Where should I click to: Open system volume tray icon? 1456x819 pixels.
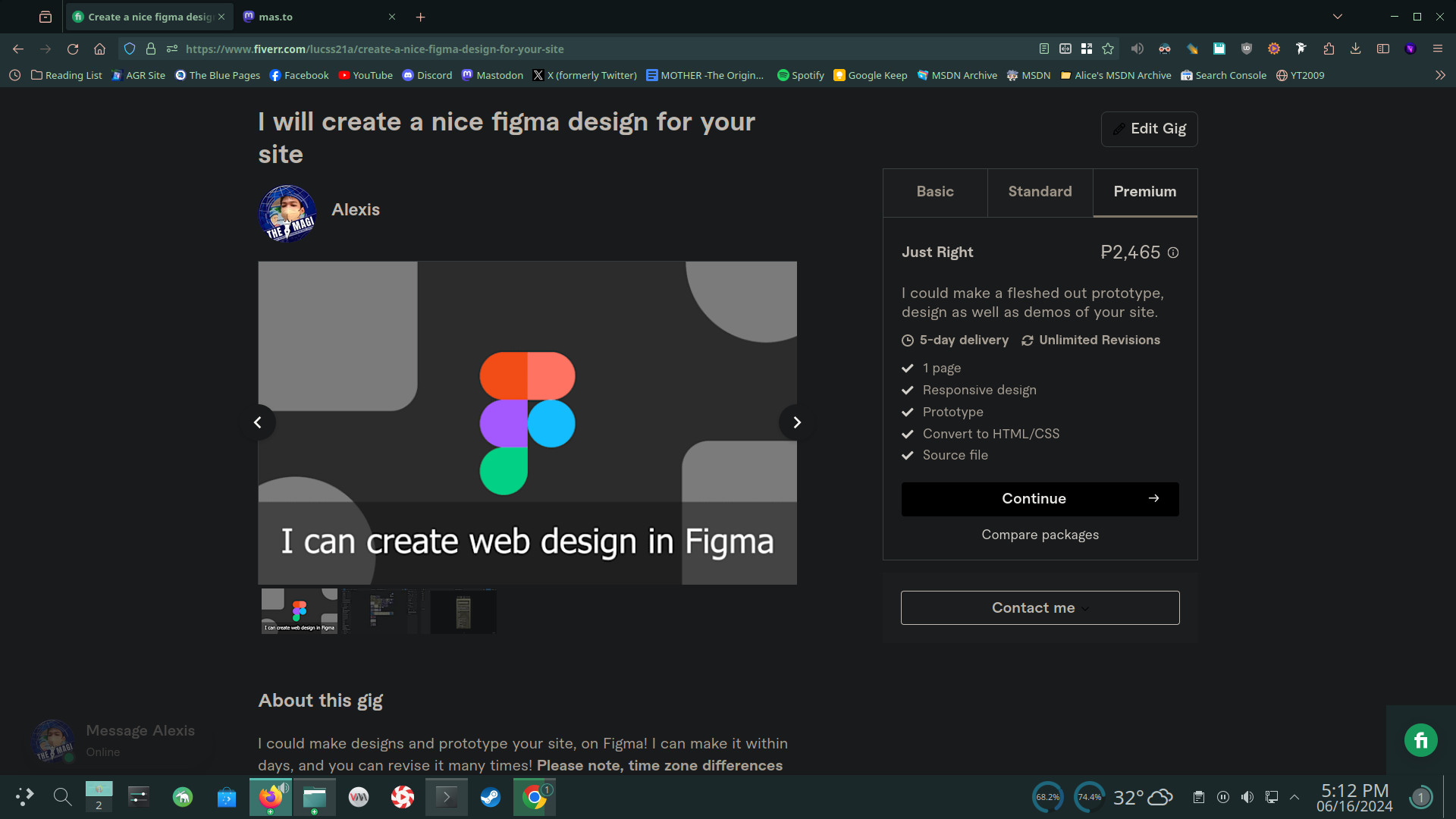[1247, 797]
